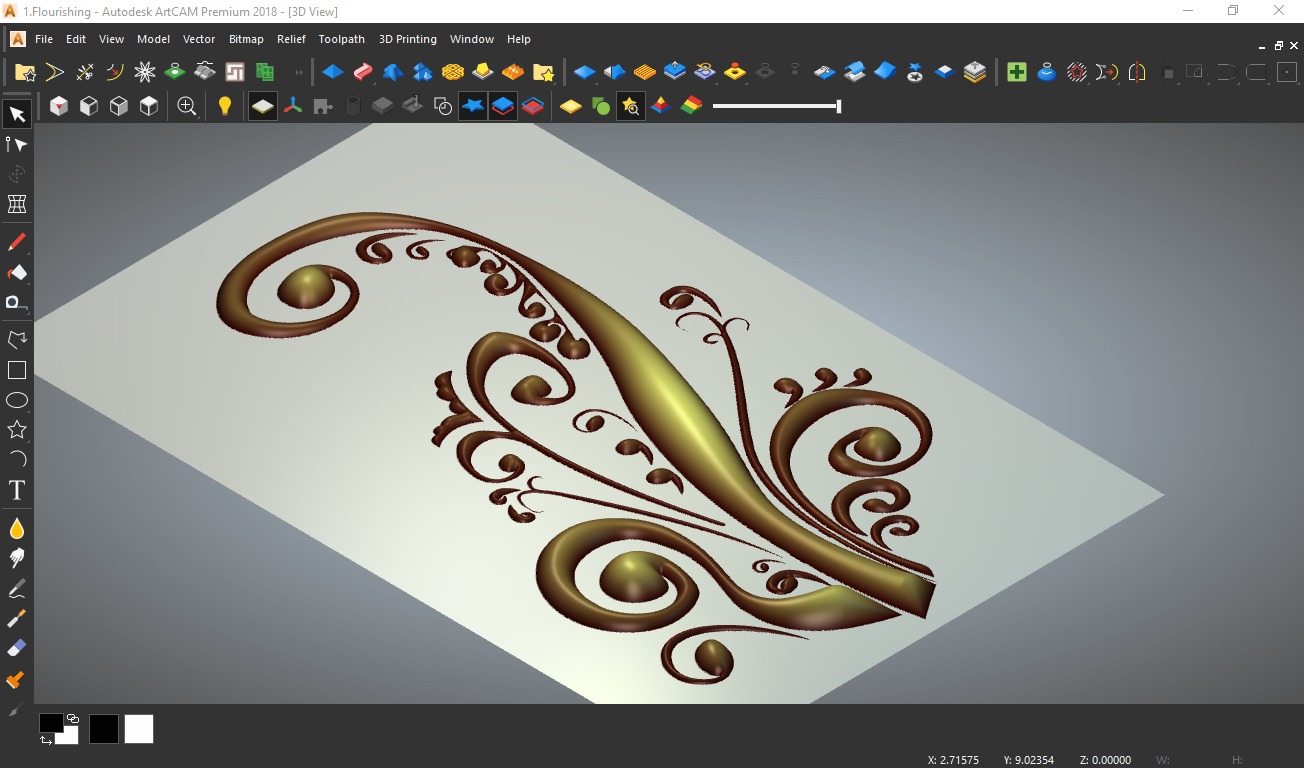Select the Rectangle creation tool
This screenshot has height=768, width=1304.
pos(17,370)
